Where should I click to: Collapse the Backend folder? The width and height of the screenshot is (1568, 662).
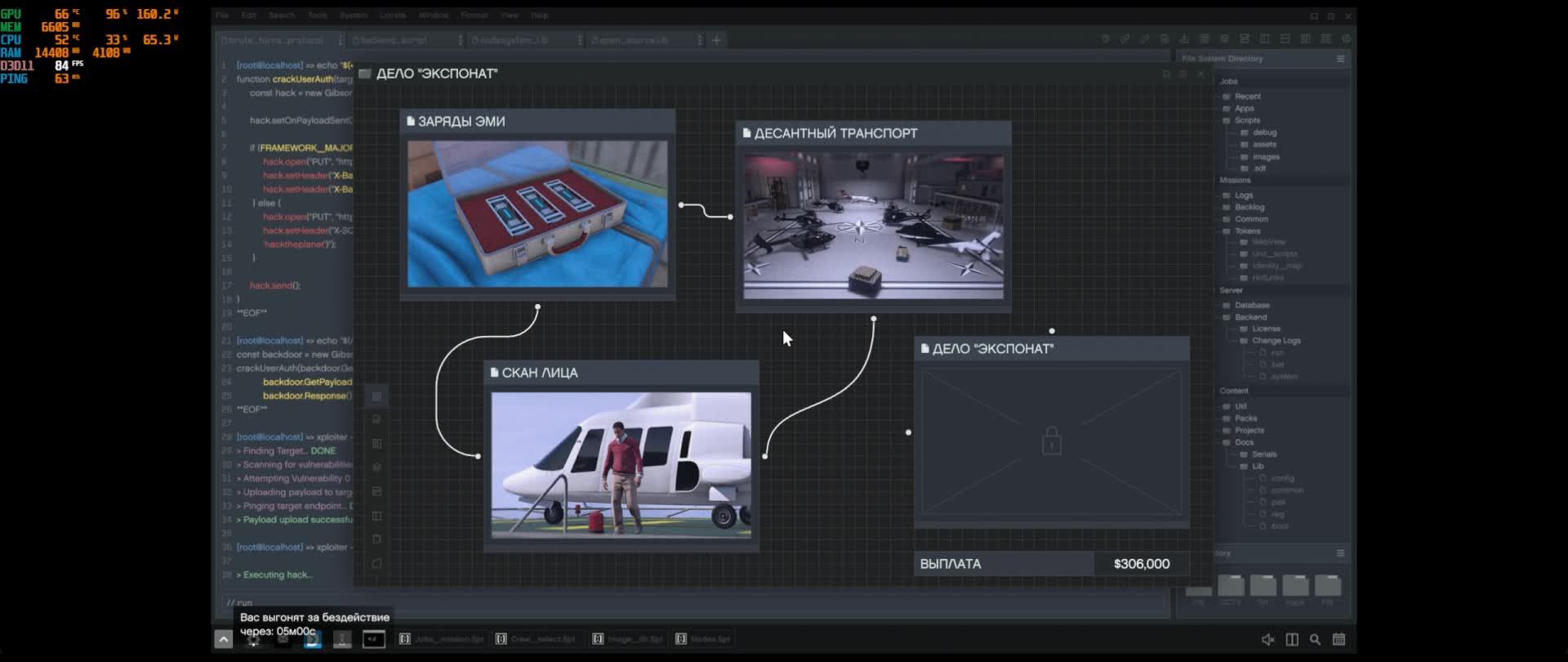pos(1245,317)
